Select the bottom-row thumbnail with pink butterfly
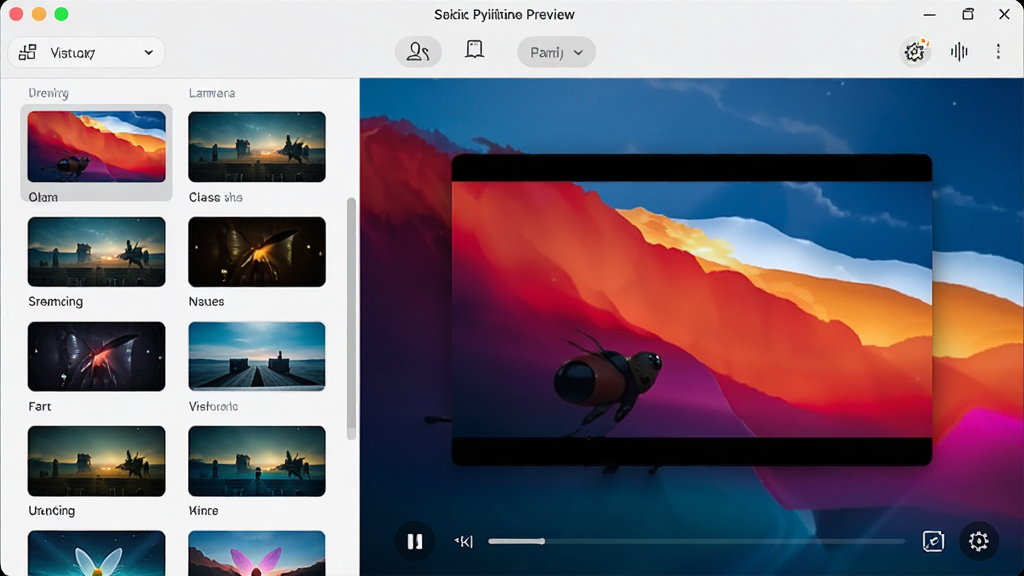This screenshot has width=1024, height=576. pyautogui.click(x=257, y=553)
